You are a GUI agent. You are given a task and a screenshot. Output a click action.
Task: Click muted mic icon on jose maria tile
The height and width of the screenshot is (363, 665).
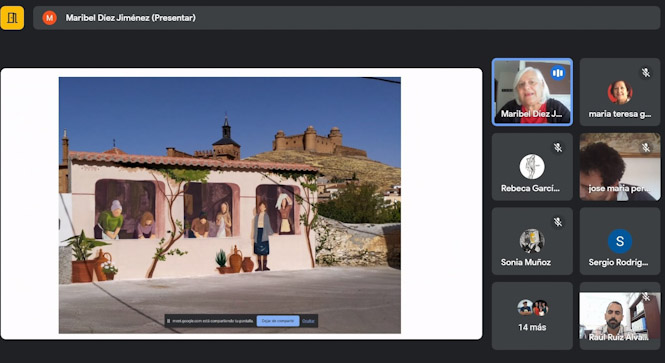tap(645, 148)
